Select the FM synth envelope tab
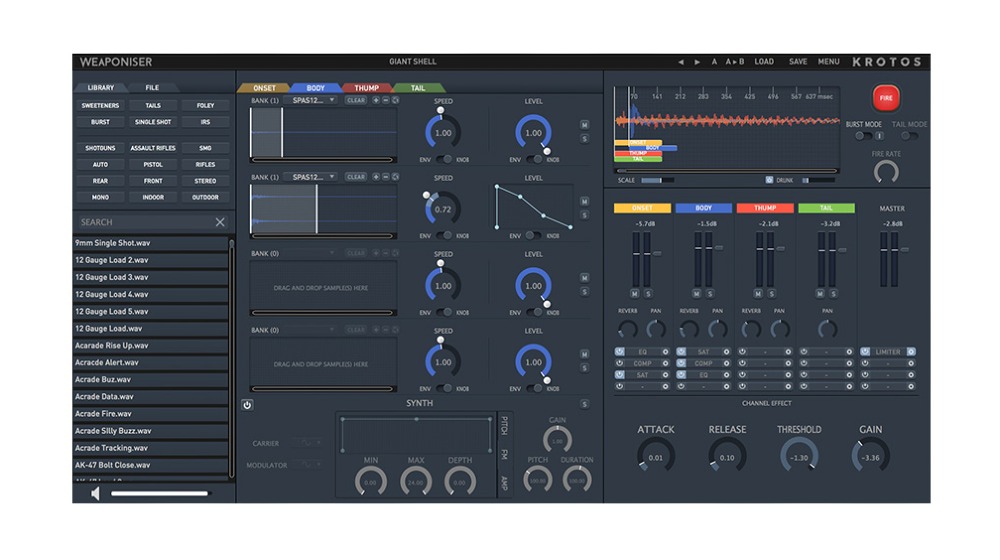The height and width of the screenshot is (560, 1000). coord(504,454)
